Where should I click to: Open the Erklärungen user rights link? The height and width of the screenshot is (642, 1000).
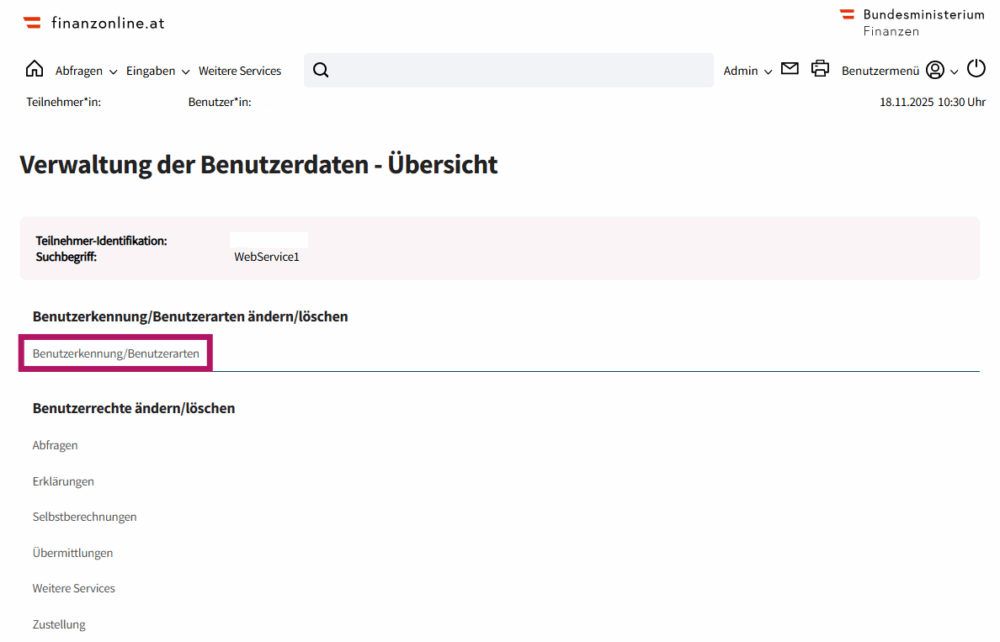pyautogui.click(x=63, y=481)
